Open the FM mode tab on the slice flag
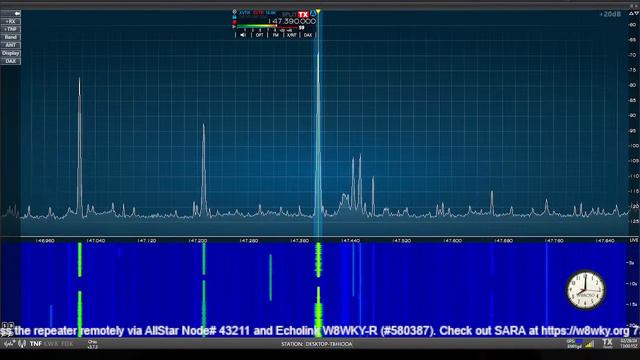640x360 pixels. 276,35
